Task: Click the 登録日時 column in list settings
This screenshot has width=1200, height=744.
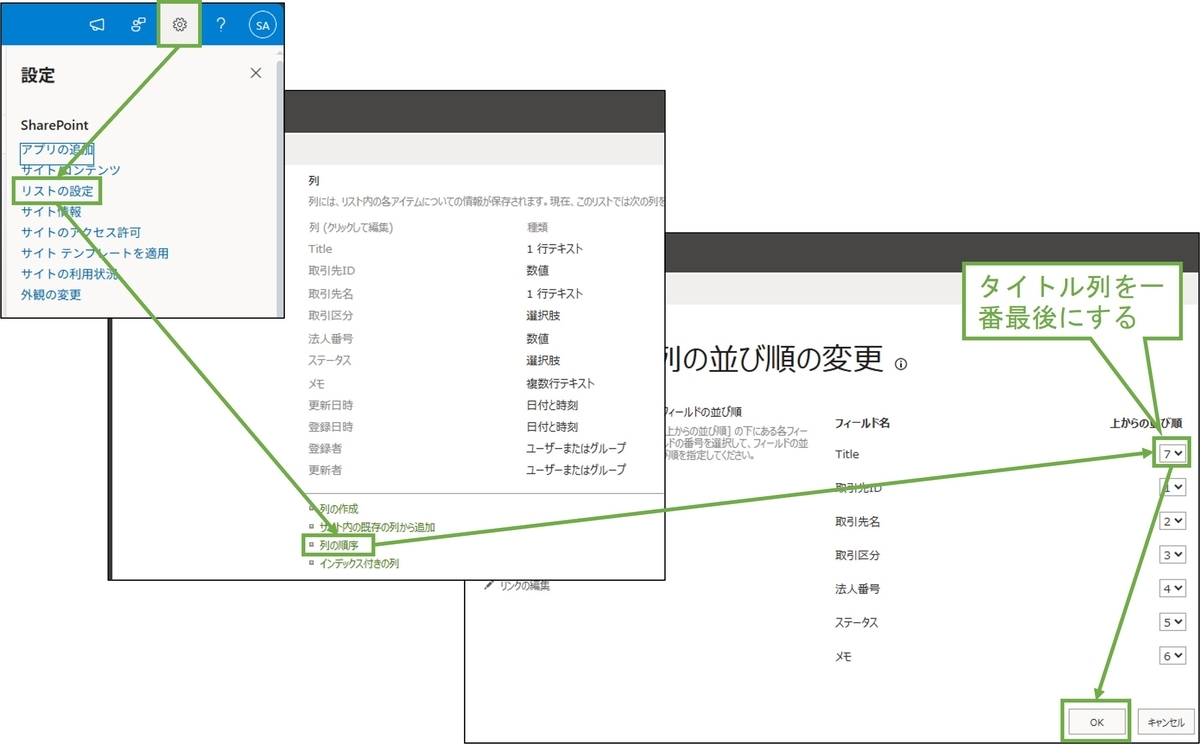Action: [x=331, y=427]
